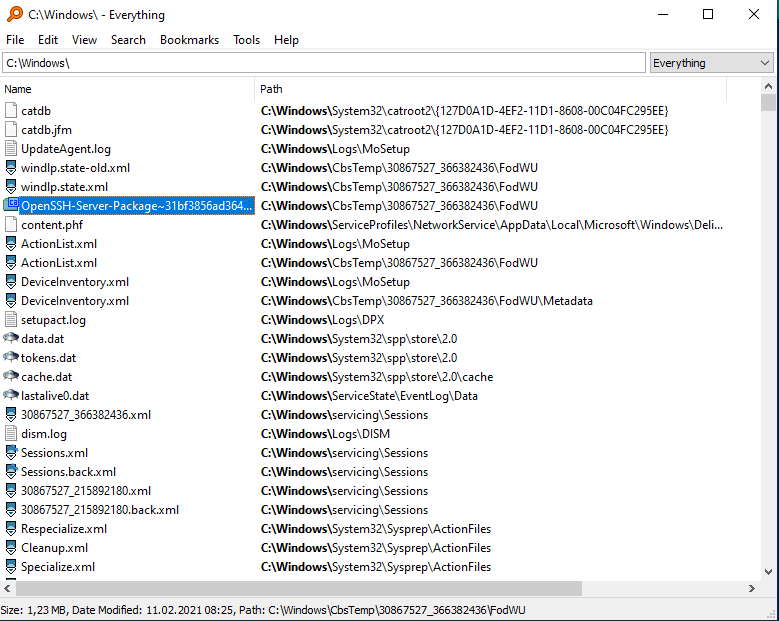
Task: Click the Sessions.back.xml file icon
Action: pos(10,471)
